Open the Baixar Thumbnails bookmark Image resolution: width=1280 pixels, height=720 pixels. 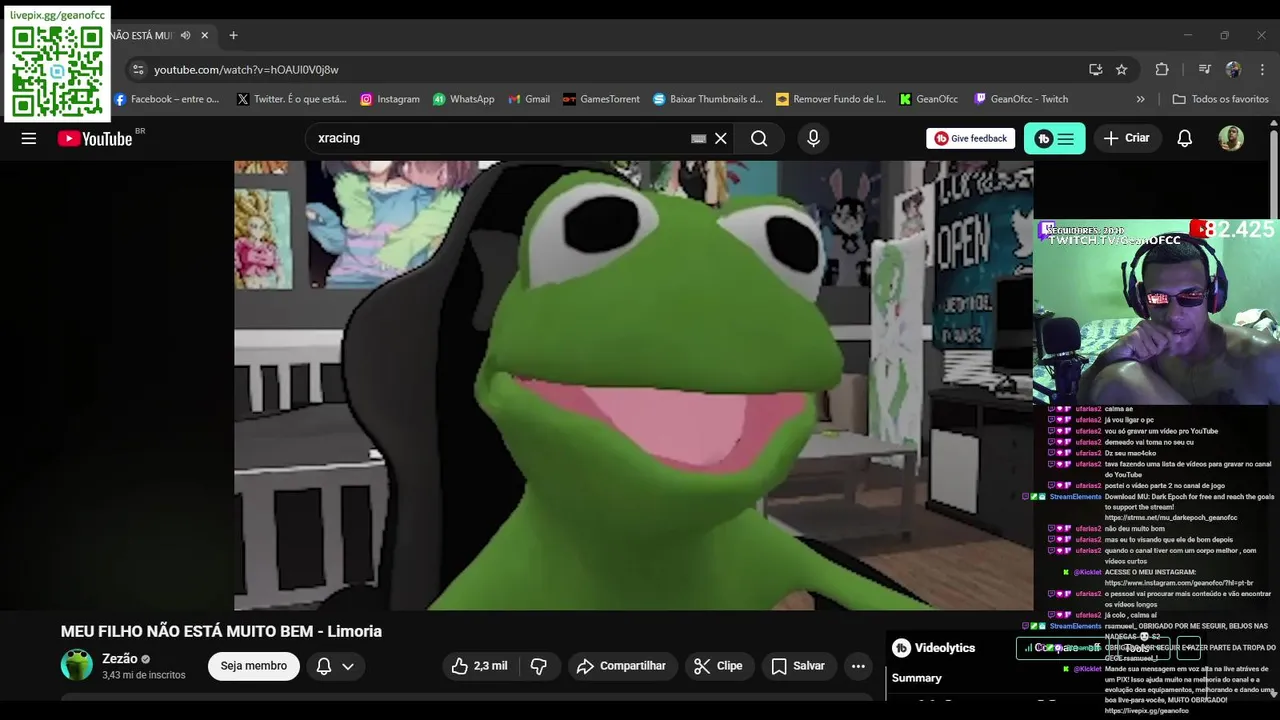click(x=708, y=99)
